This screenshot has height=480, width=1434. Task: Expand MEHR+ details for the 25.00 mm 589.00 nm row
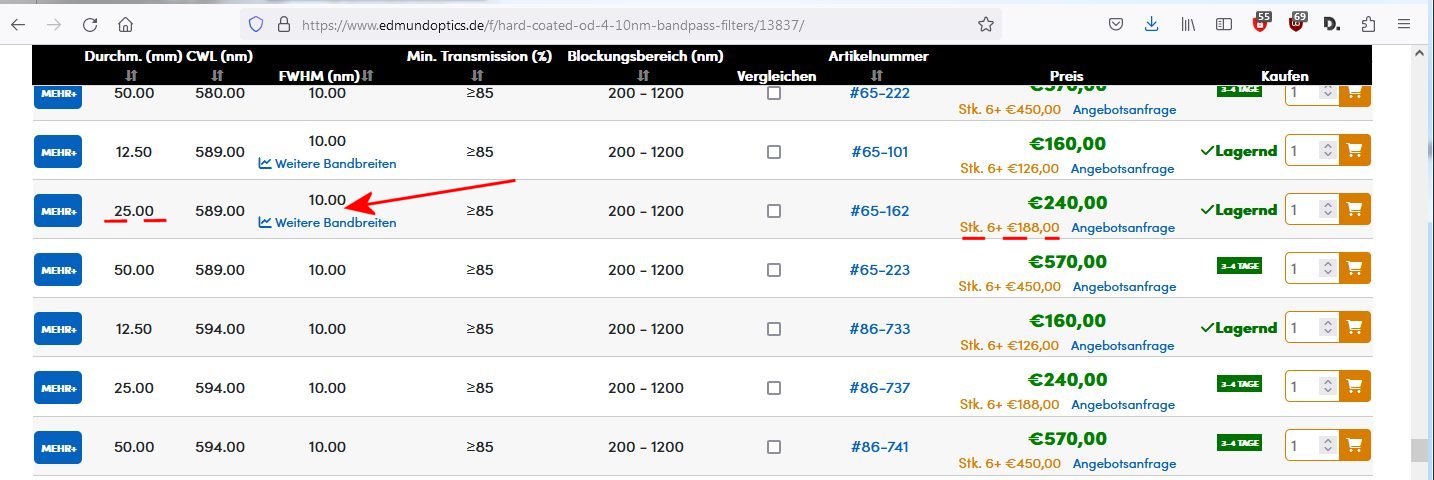[x=58, y=211]
